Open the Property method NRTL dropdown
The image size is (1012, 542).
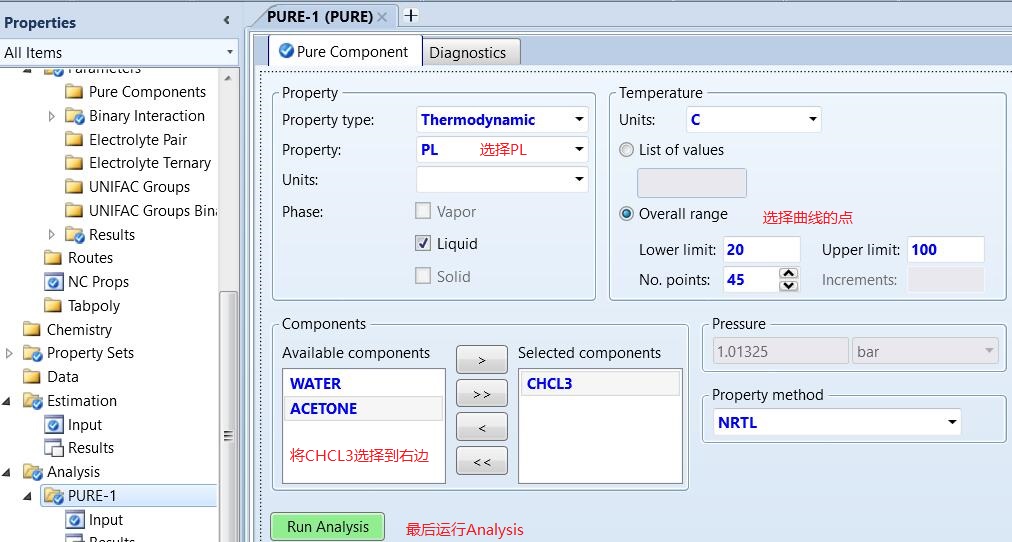pos(951,423)
